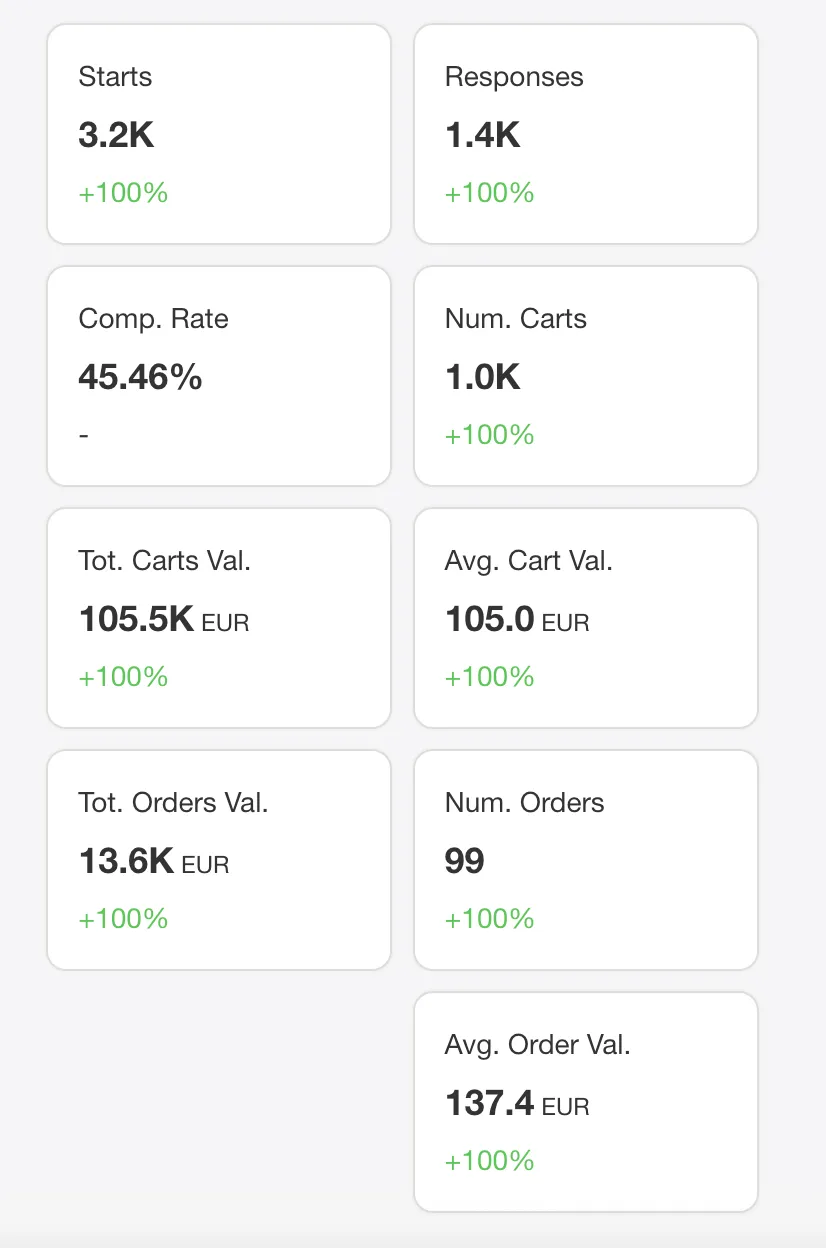Click the Avg. Cart Val. label

[x=528, y=561]
